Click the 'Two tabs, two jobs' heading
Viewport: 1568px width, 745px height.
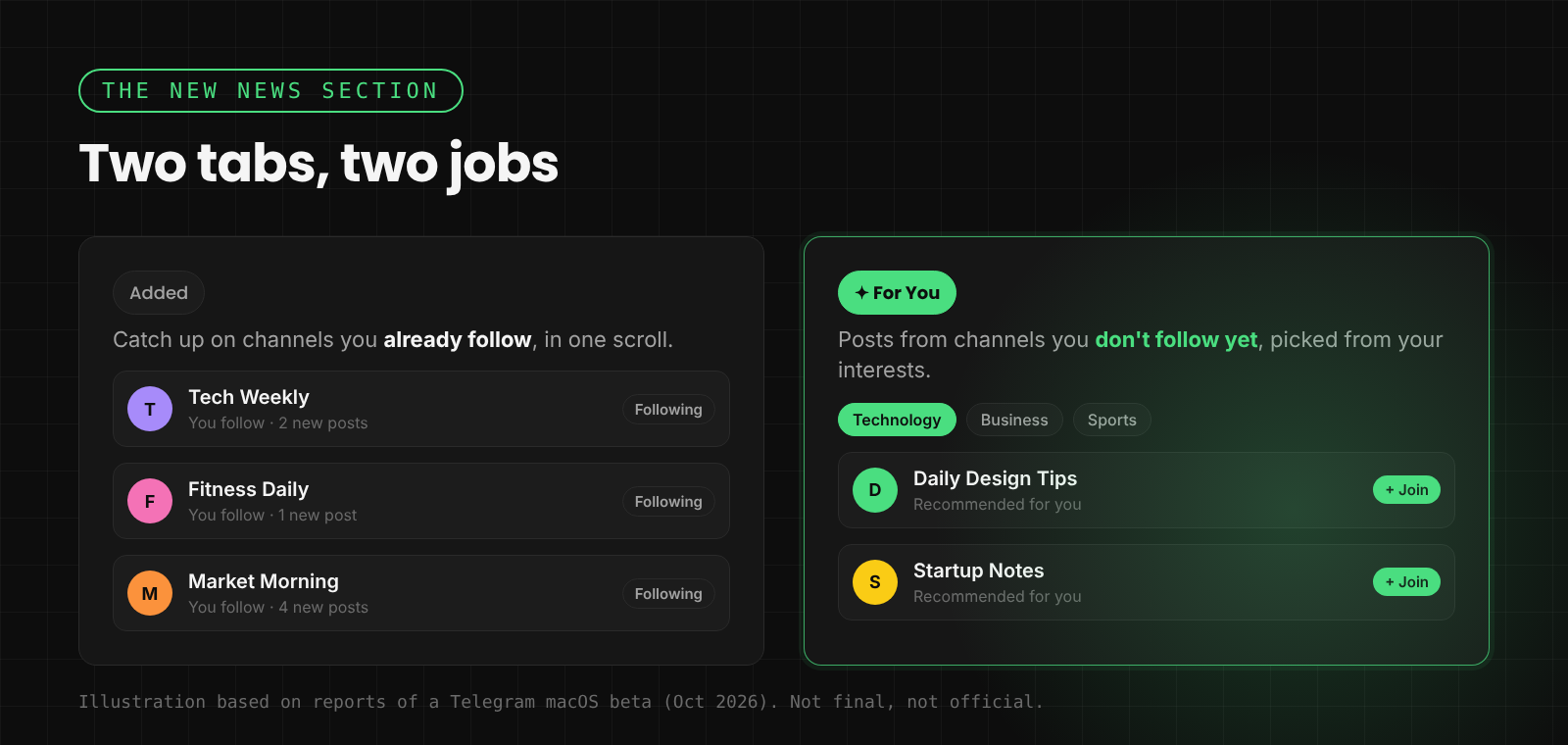click(x=318, y=164)
